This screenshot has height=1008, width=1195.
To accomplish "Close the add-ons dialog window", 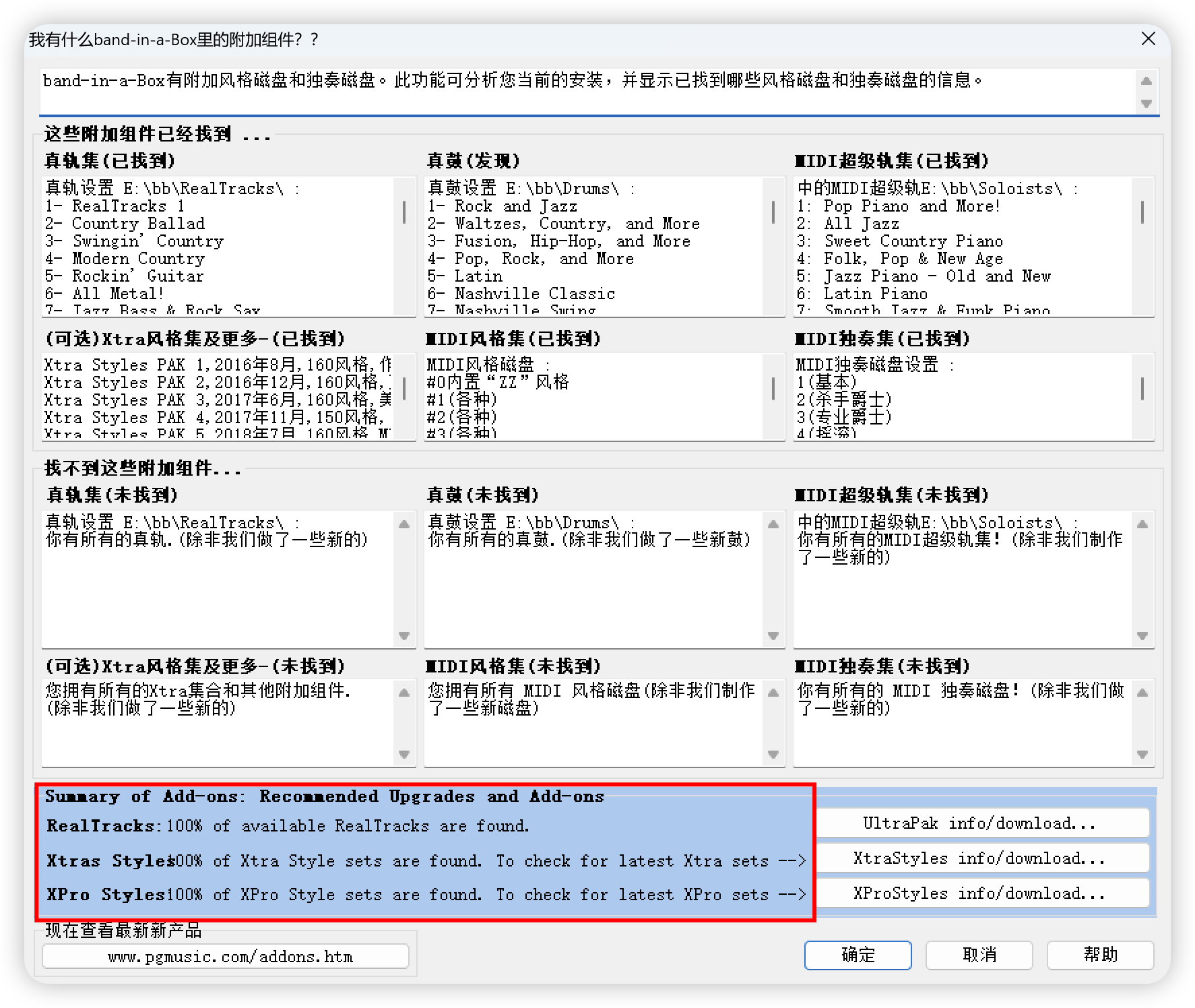I will pos(1149,39).
